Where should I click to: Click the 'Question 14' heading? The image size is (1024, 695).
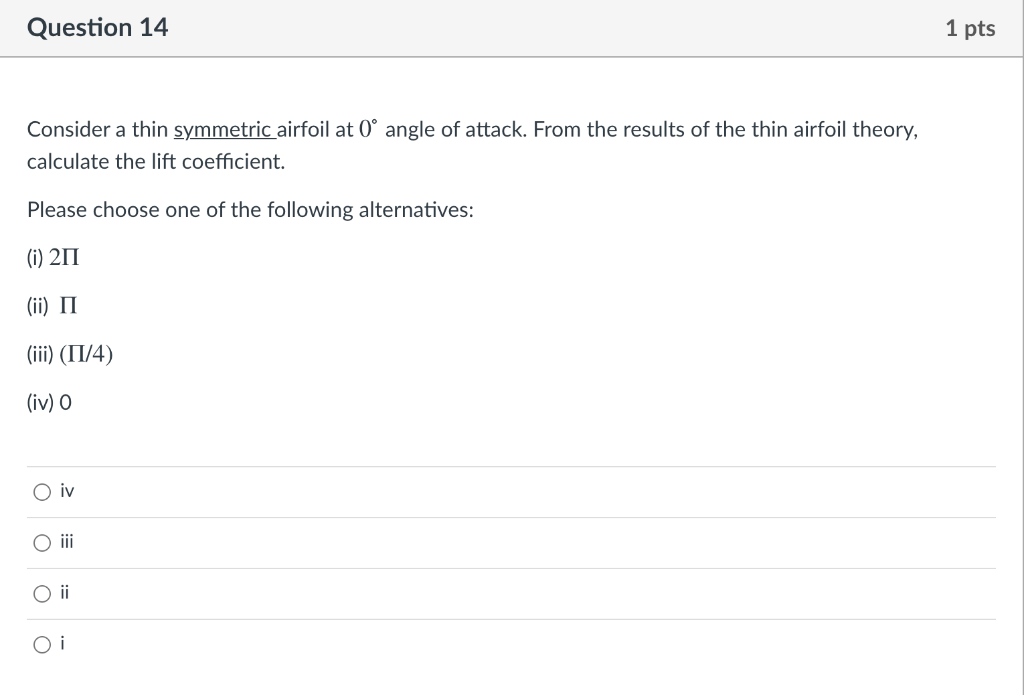[98, 28]
